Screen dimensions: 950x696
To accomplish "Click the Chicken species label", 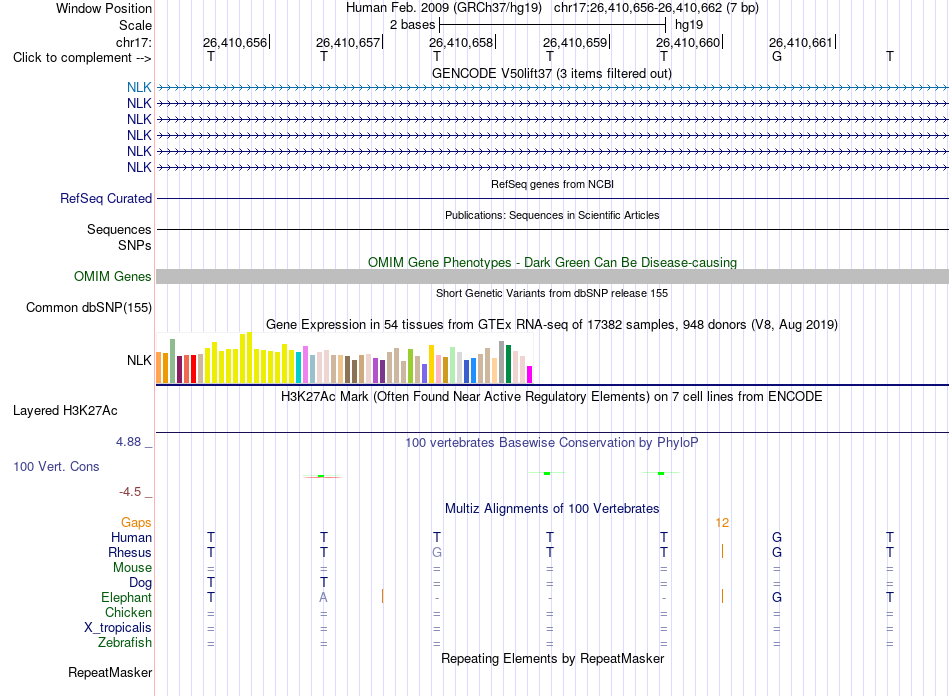I will pyautogui.click(x=128, y=612).
